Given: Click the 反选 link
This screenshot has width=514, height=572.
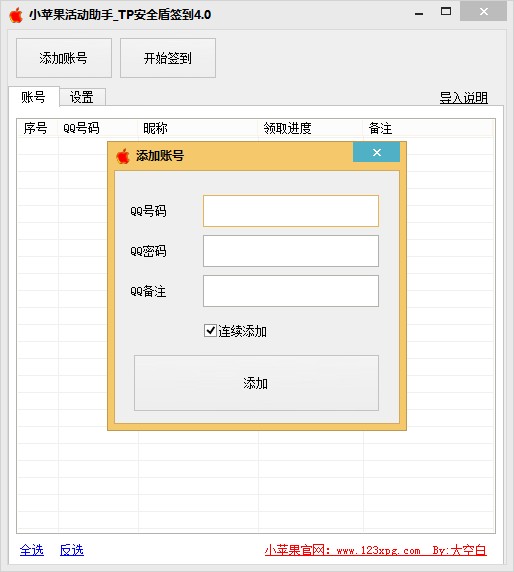Looking at the screenshot, I should (x=72, y=550).
